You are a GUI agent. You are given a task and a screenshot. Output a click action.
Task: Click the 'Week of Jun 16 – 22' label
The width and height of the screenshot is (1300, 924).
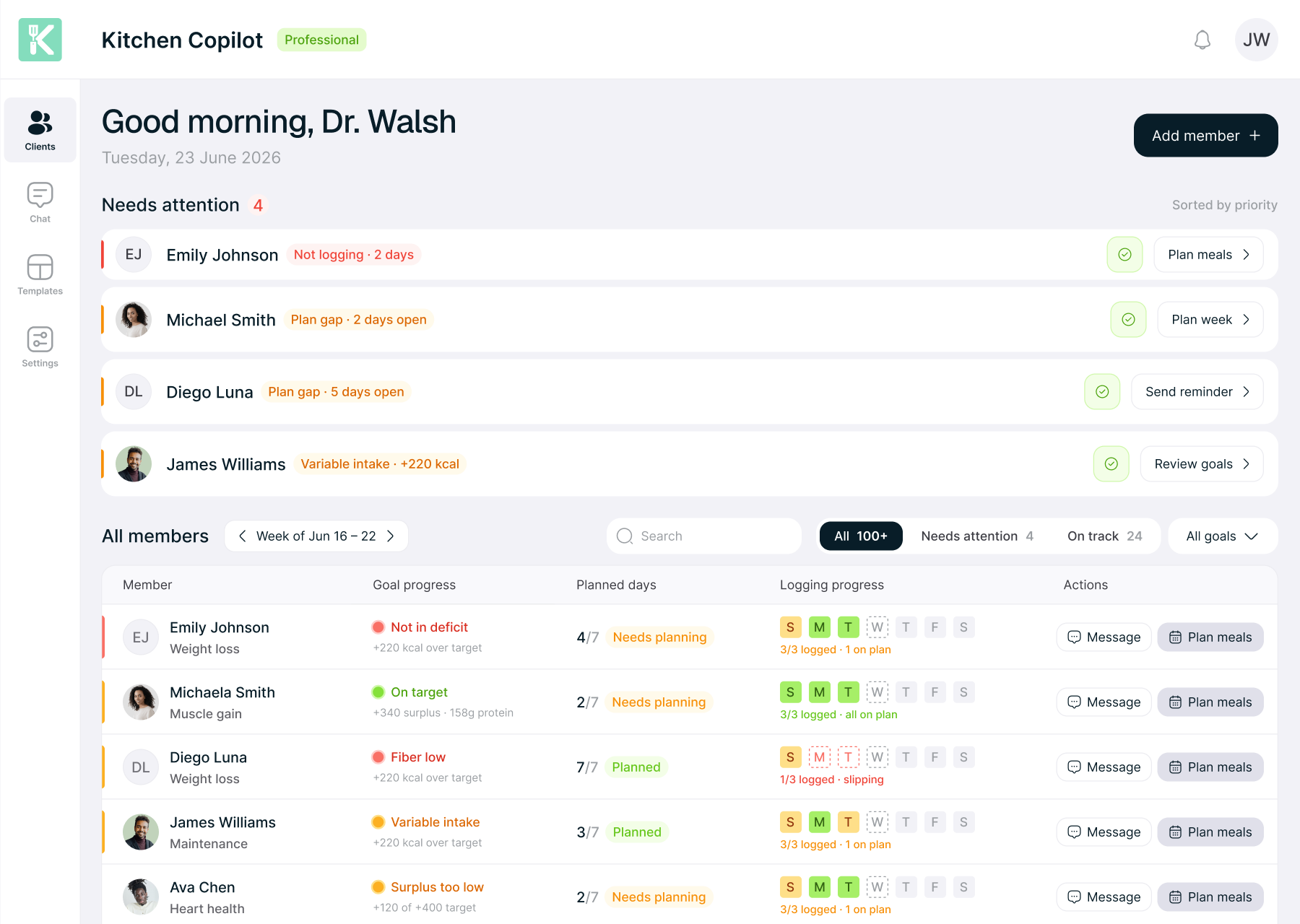coord(316,536)
